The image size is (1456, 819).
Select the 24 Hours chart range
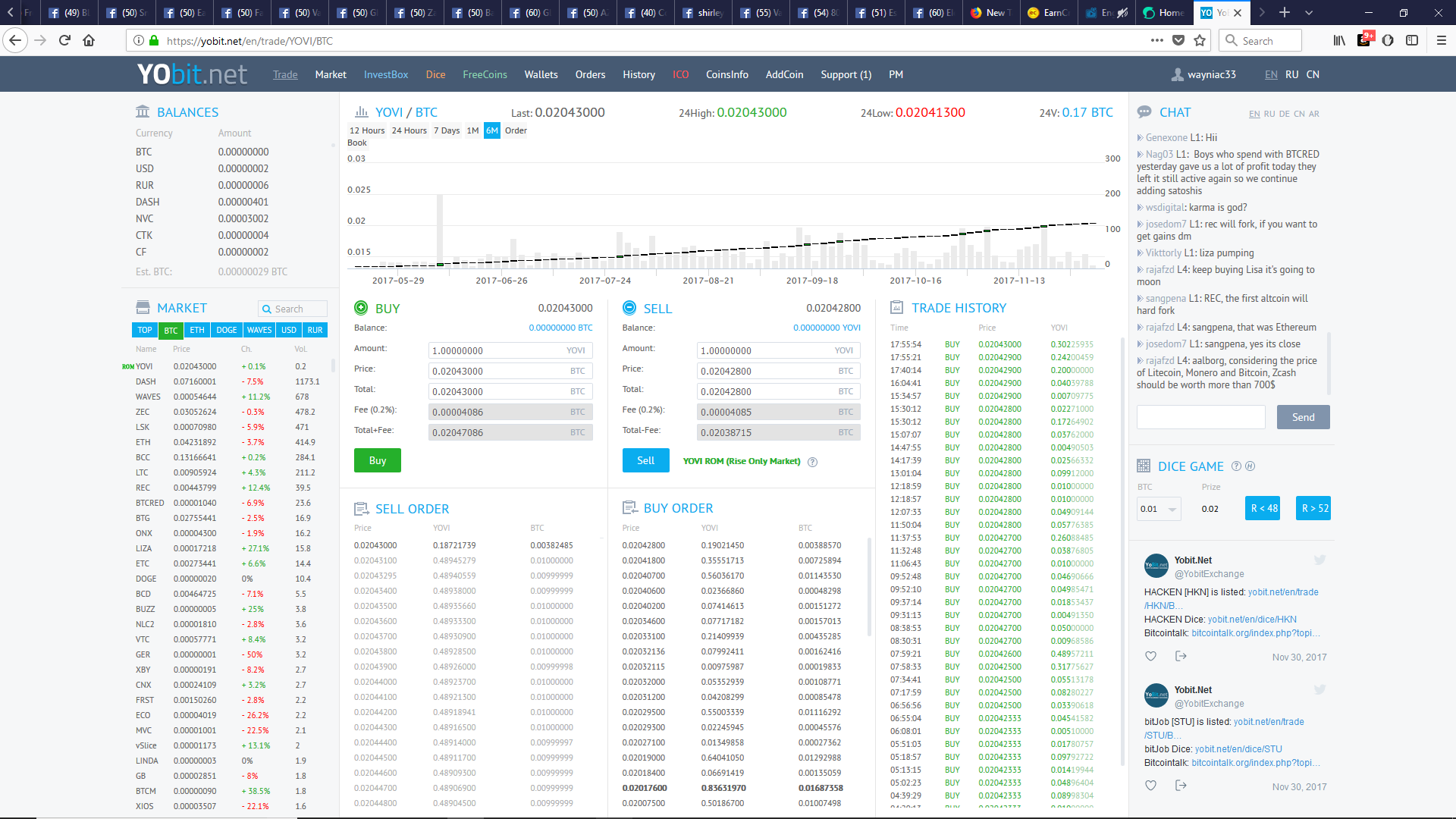coord(409,130)
